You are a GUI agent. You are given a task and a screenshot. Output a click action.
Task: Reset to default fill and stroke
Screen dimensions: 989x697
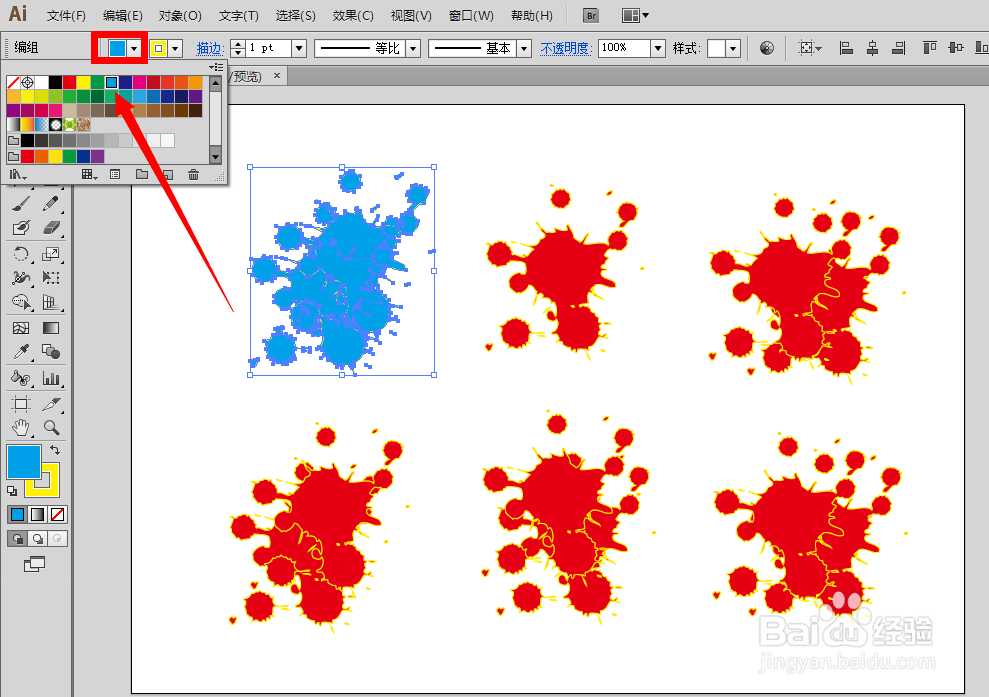(12, 491)
